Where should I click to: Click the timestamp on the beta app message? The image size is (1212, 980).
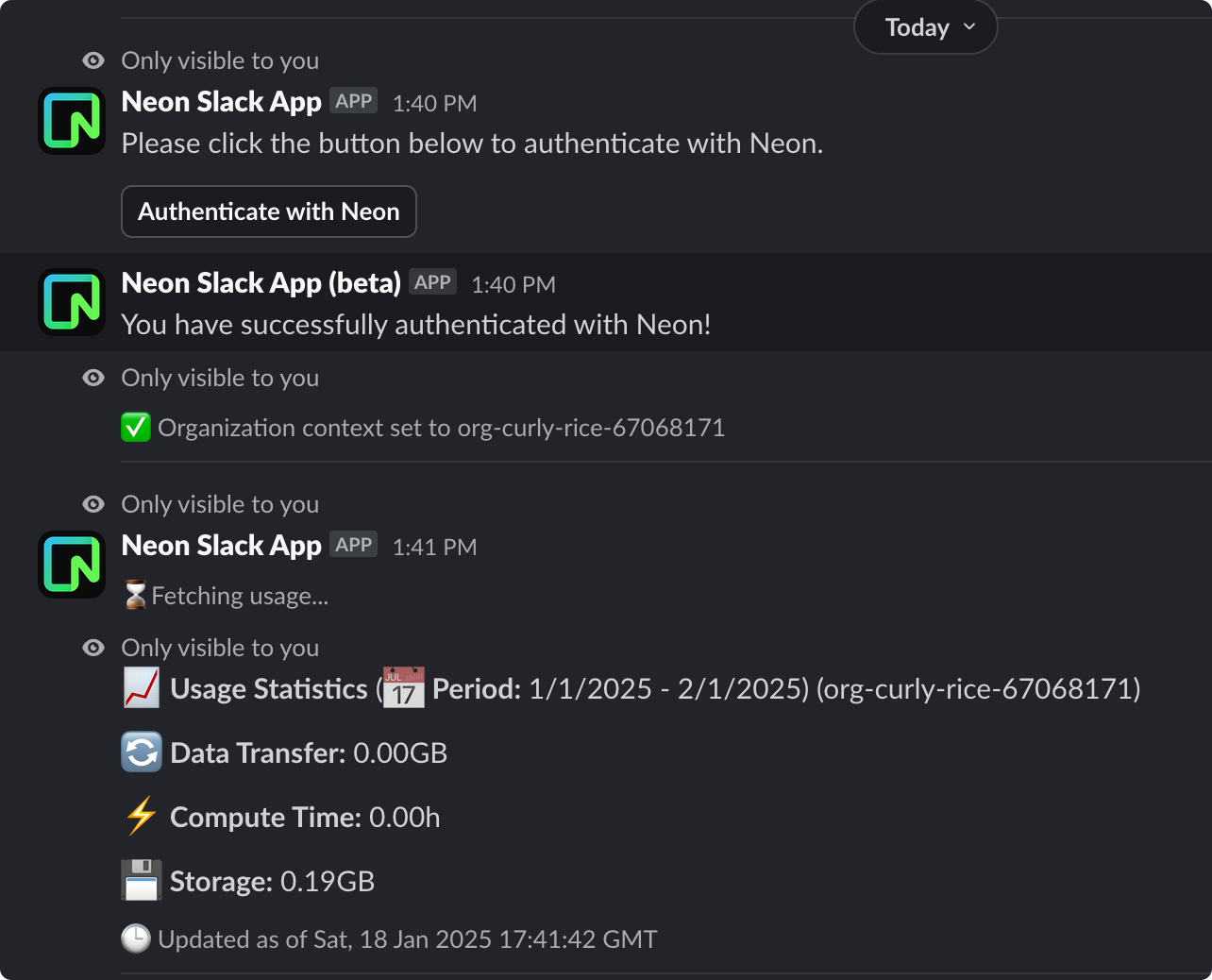(x=513, y=285)
